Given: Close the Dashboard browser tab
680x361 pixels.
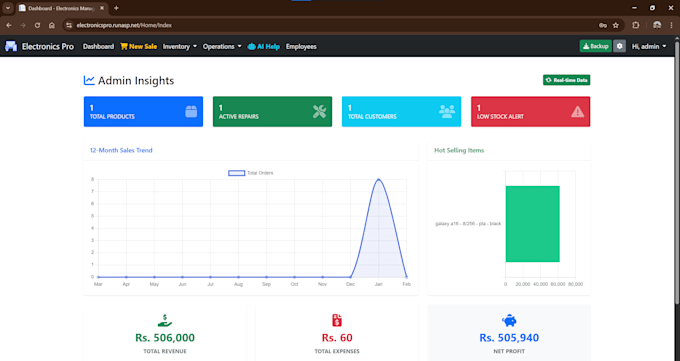Looking at the screenshot, I should (102, 8).
